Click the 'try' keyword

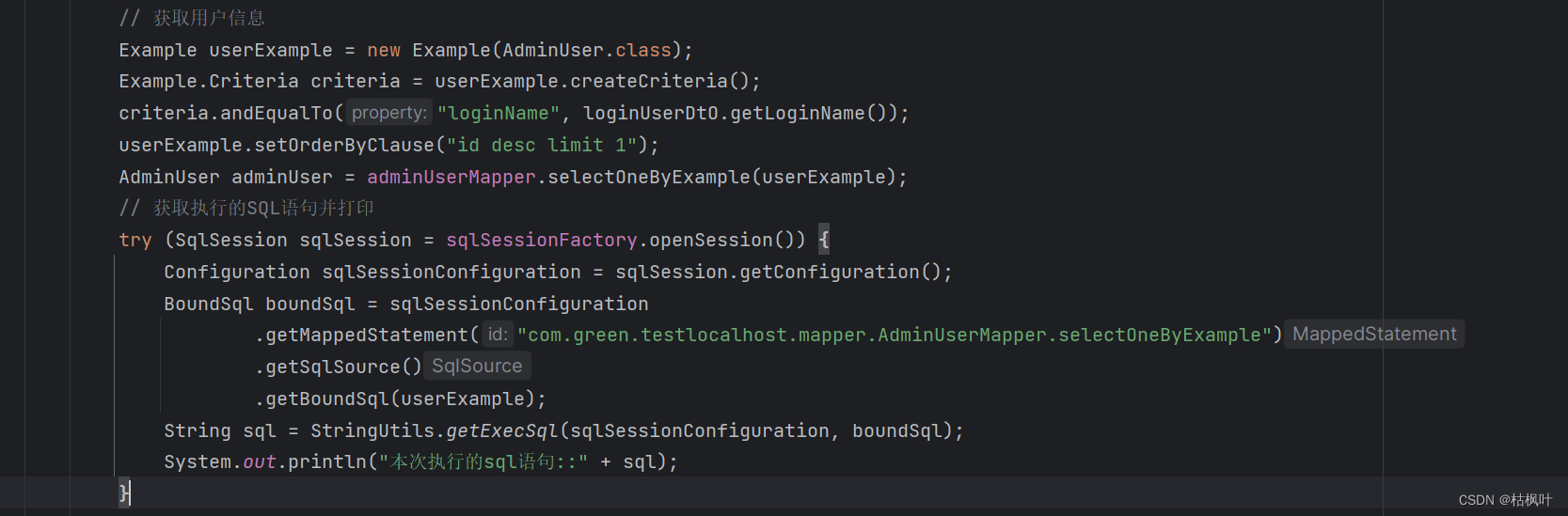(135, 241)
